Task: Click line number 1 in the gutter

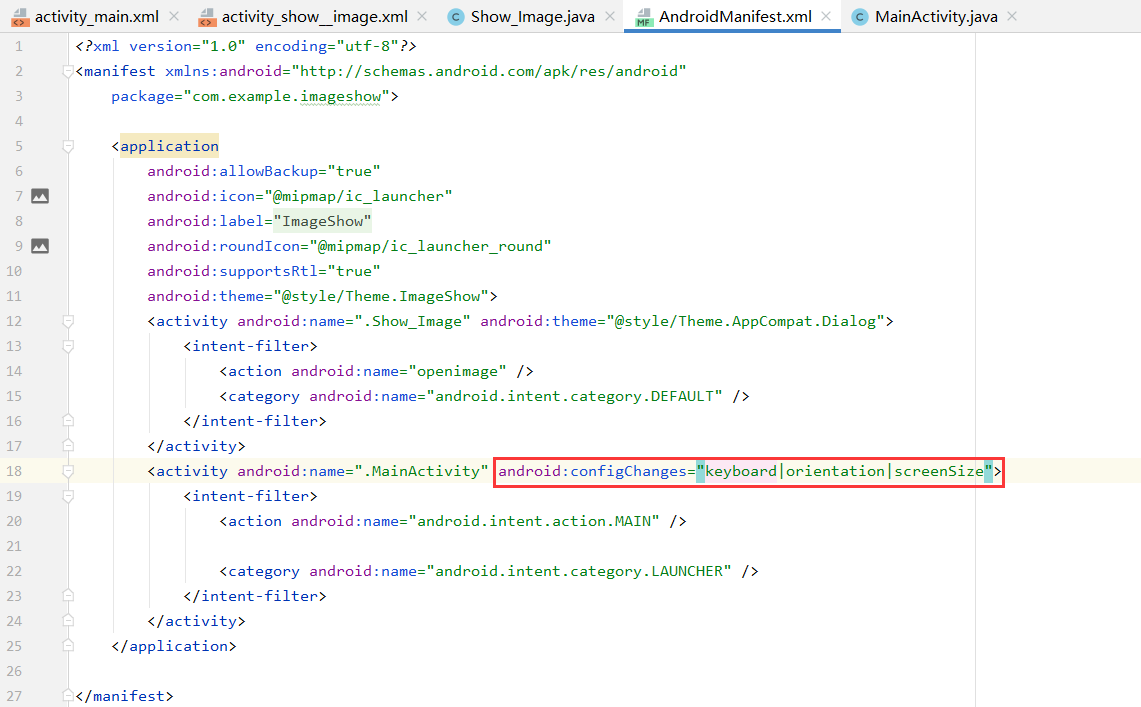Action: click(19, 47)
